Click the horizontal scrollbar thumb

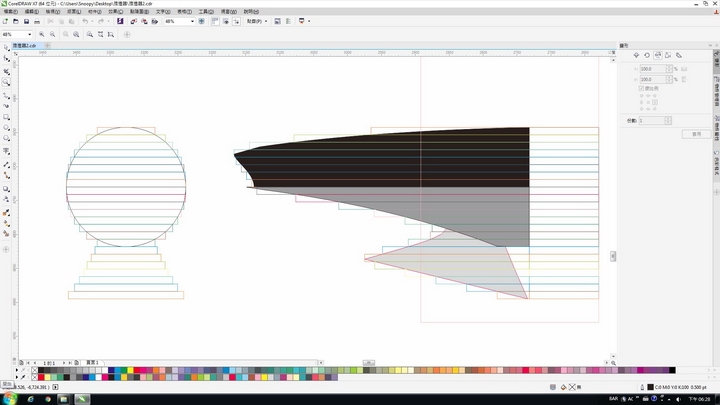pos(369,363)
